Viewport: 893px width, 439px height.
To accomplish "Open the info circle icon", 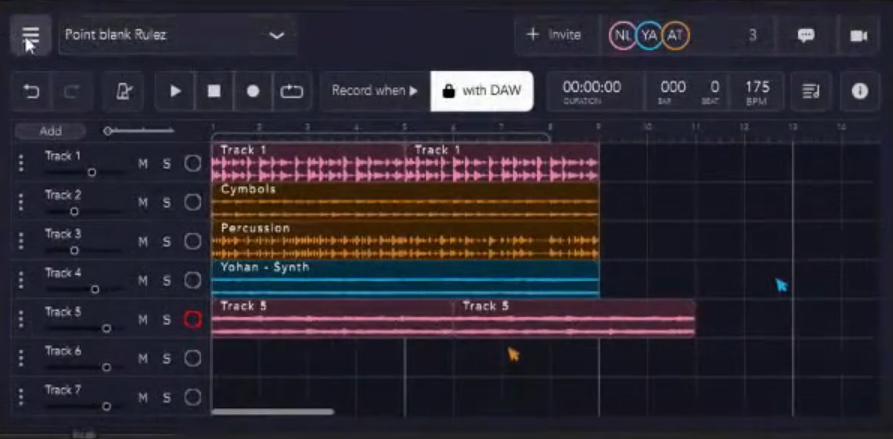I will pyautogui.click(x=859, y=91).
